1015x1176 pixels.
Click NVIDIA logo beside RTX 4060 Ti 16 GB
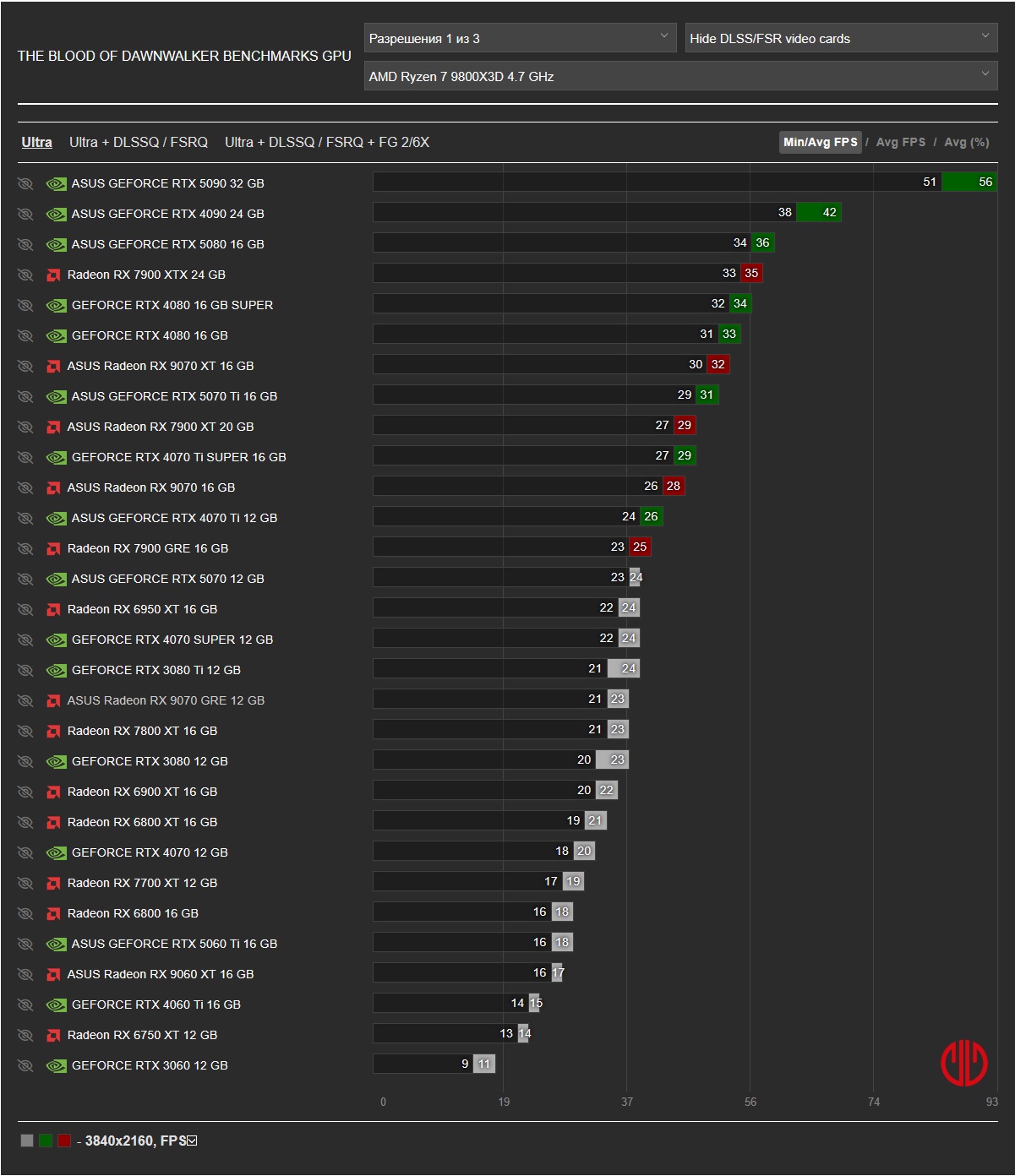pyautogui.click(x=57, y=1004)
